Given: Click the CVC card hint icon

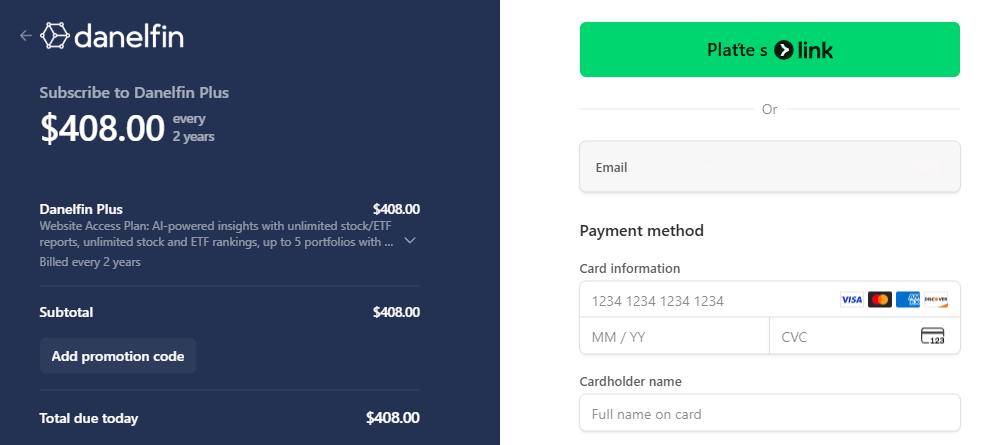Looking at the screenshot, I should (x=932, y=337).
